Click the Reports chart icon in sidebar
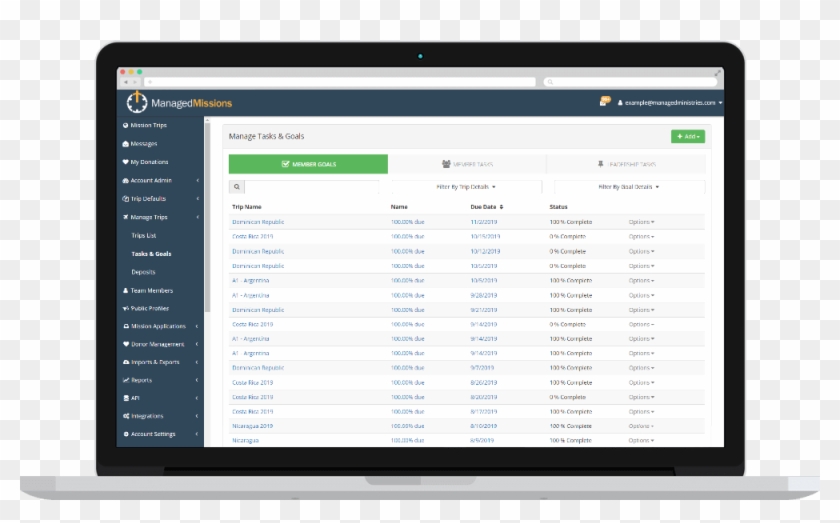Image resolution: width=840 pixels, height=523 pixels. pyautogui.click(x=125, y=380)
